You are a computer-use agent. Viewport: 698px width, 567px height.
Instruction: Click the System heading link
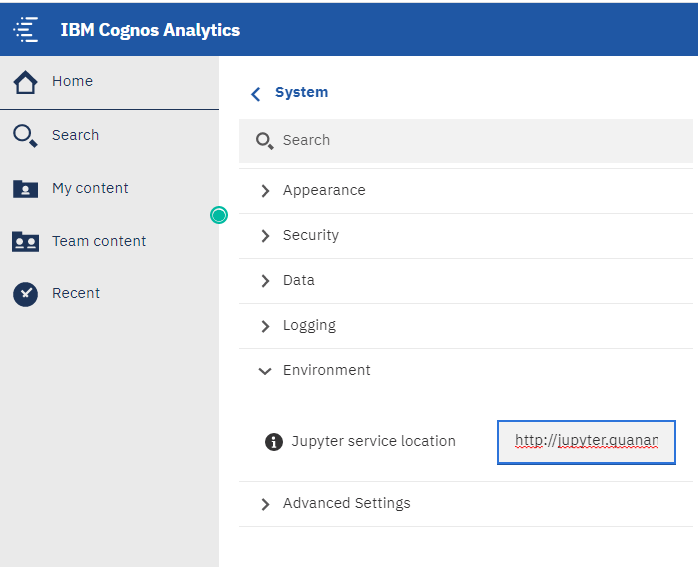pos(301,92)
